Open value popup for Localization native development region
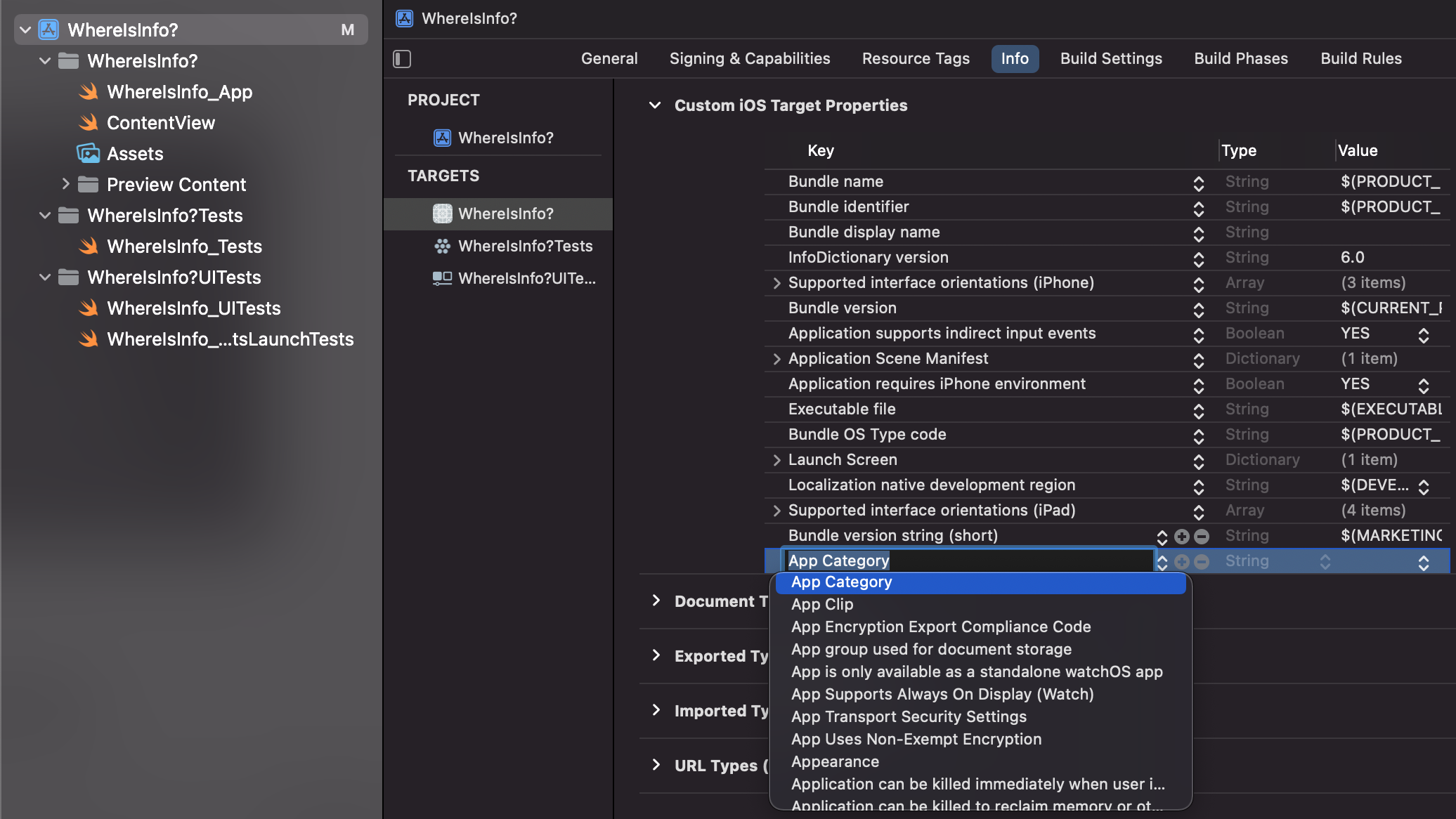 1424,487
